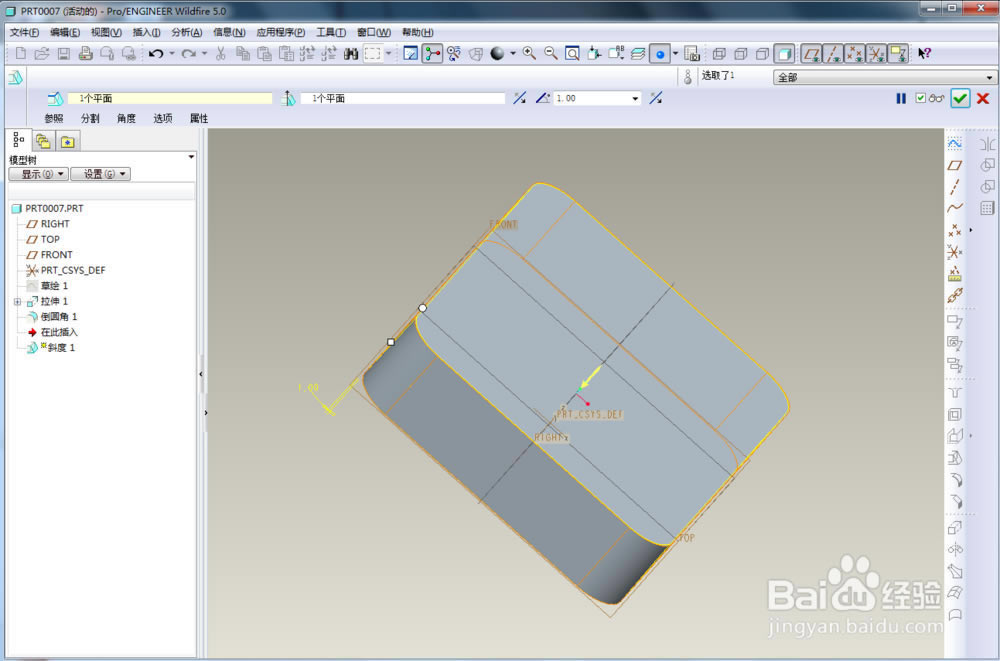Open the draft angle 1.00 dropdown
Viewport: 1000px width, 661px height.
(635, 98)
